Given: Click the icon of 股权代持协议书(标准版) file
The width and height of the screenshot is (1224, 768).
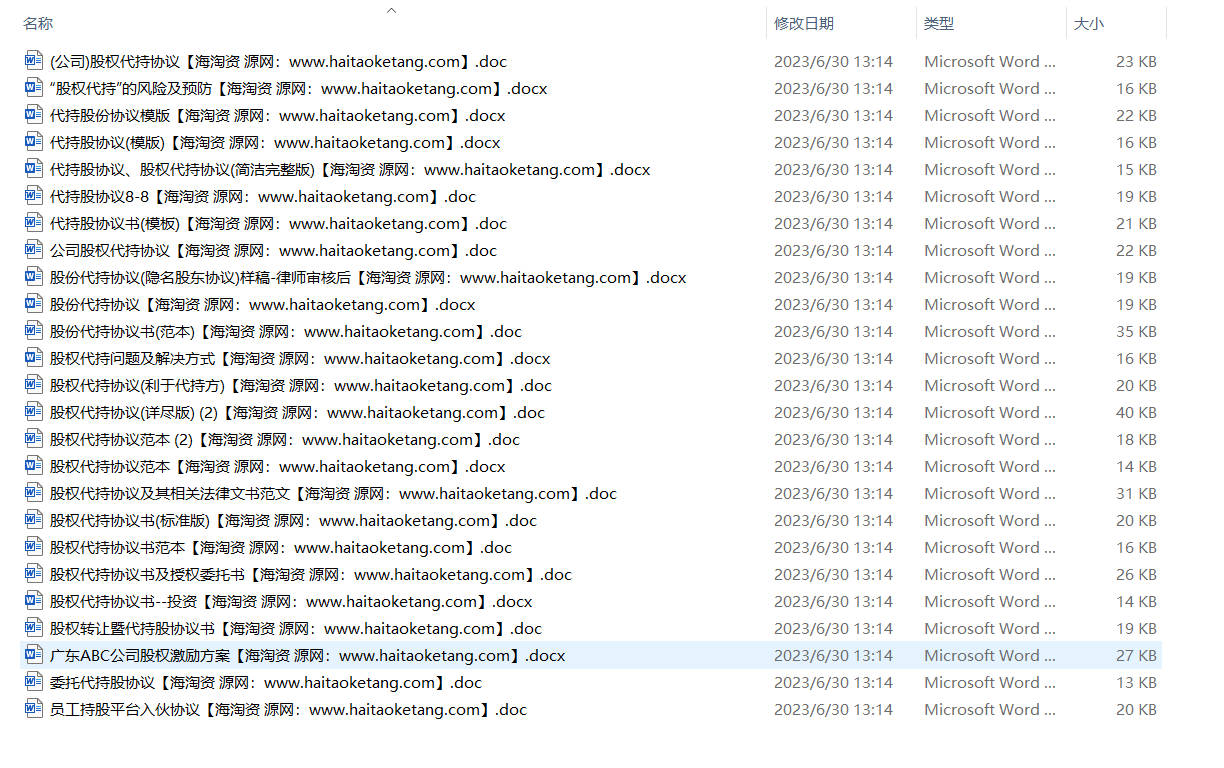Looking at the screenshot, I should 33,520.
